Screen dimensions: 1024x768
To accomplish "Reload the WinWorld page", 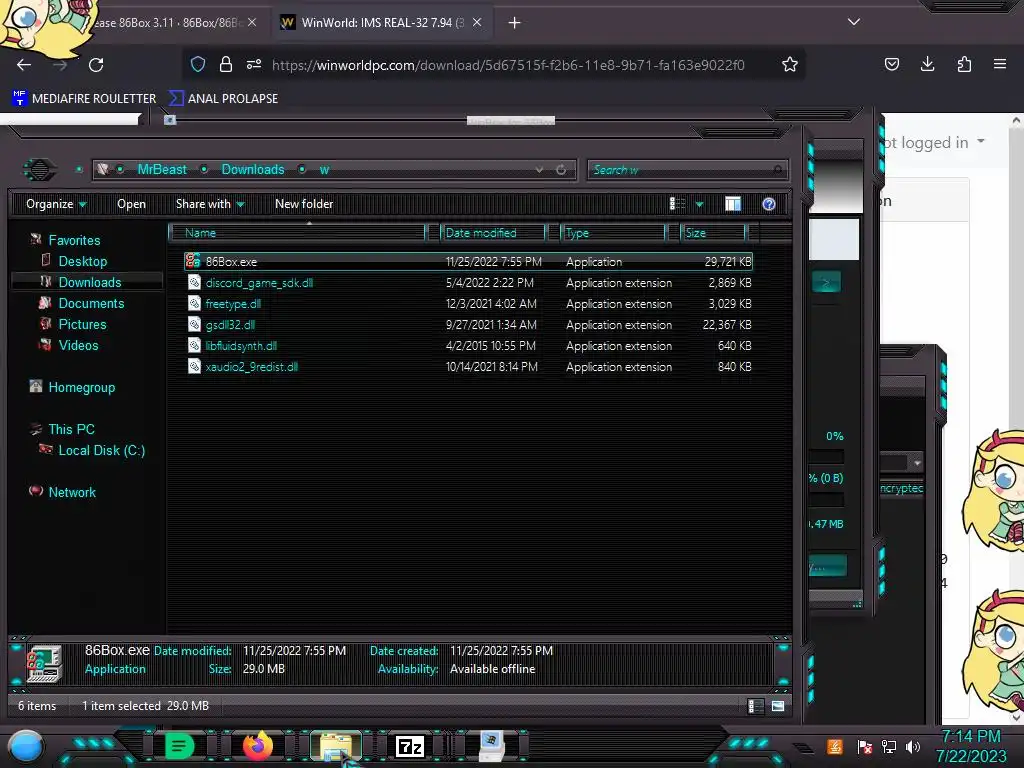I will pos(96,65).
